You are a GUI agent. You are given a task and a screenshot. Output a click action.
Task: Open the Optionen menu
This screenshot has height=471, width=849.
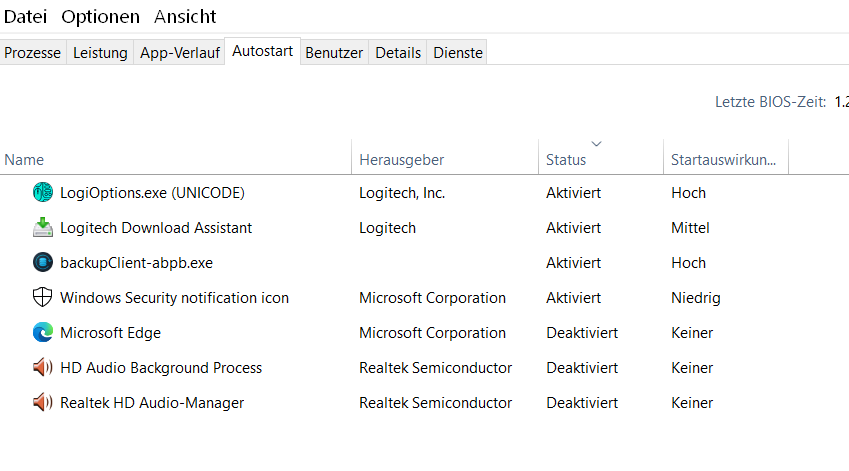click(100, 16)
